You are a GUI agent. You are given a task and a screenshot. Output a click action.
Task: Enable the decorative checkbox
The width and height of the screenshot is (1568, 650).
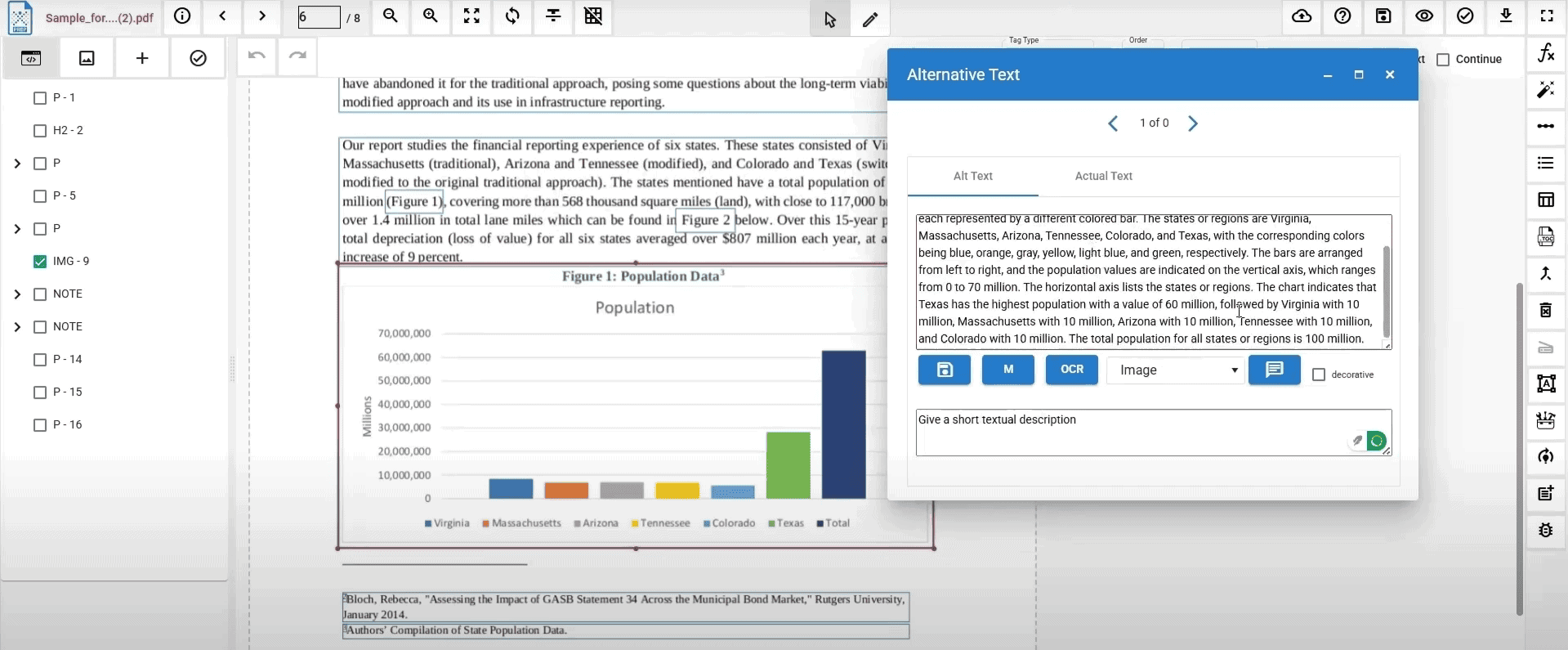[x=1319, y=374]
